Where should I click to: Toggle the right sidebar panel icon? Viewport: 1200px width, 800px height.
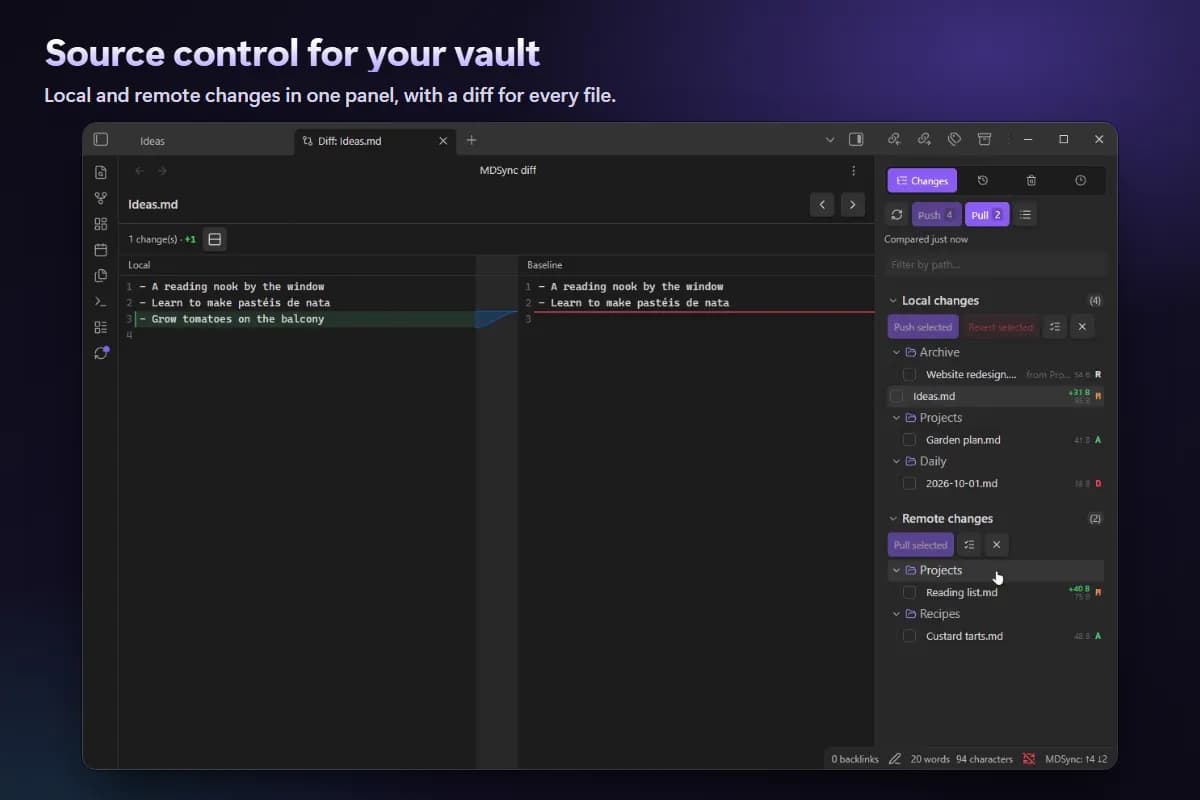(x=856, y=140)
